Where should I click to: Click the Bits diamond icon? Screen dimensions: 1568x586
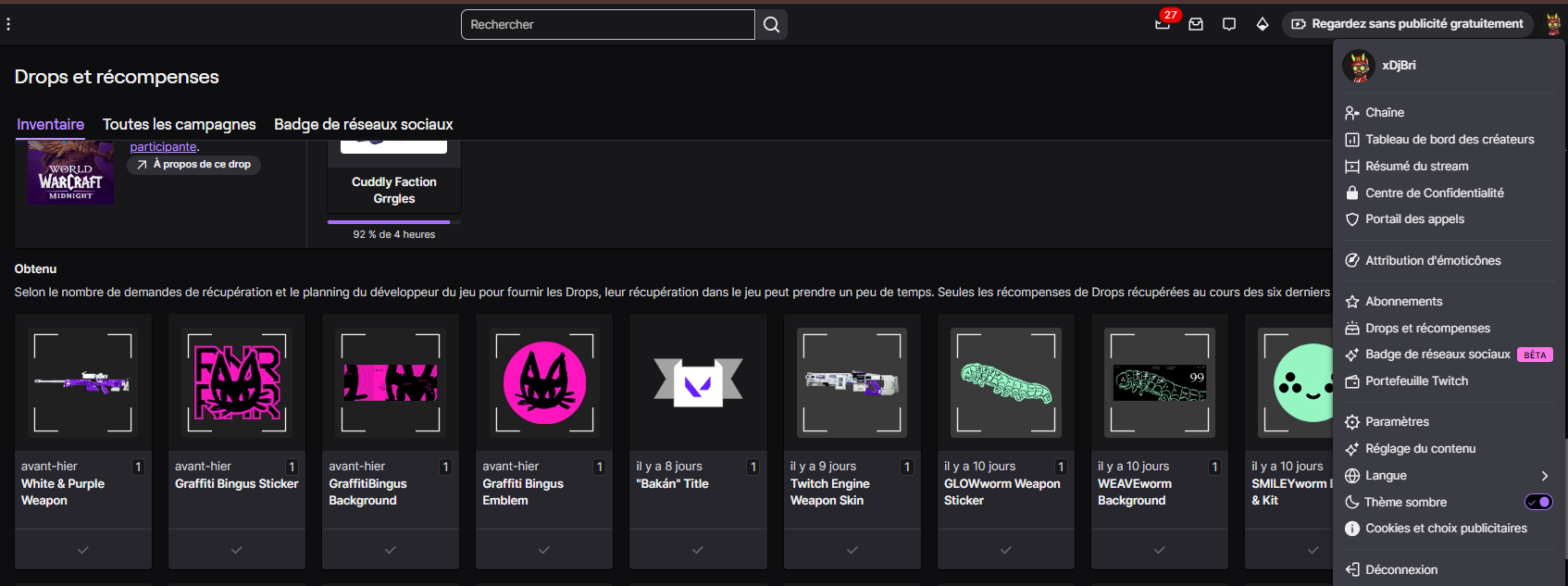click(x=1262, y=24)
